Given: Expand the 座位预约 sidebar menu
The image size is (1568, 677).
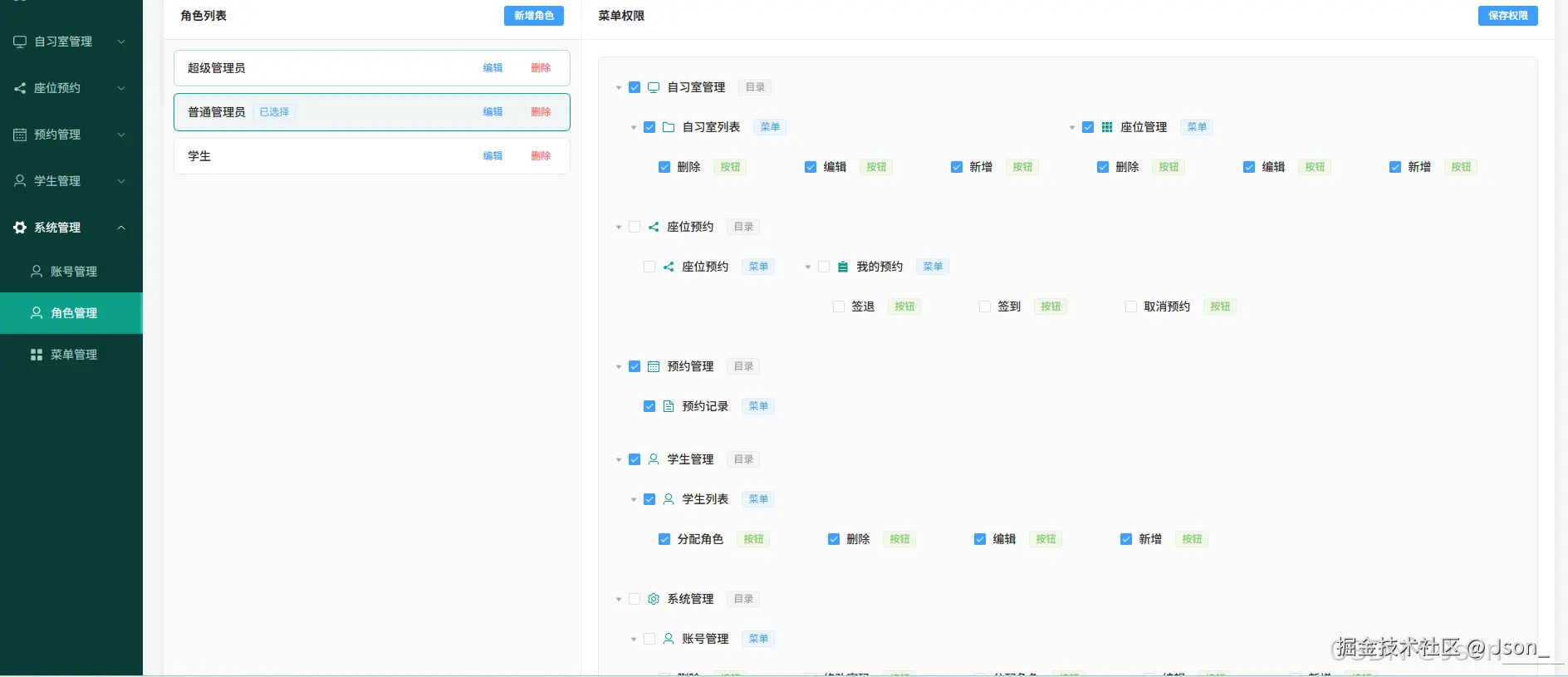Looking at the screenshot, I should [x=71, y=88].
